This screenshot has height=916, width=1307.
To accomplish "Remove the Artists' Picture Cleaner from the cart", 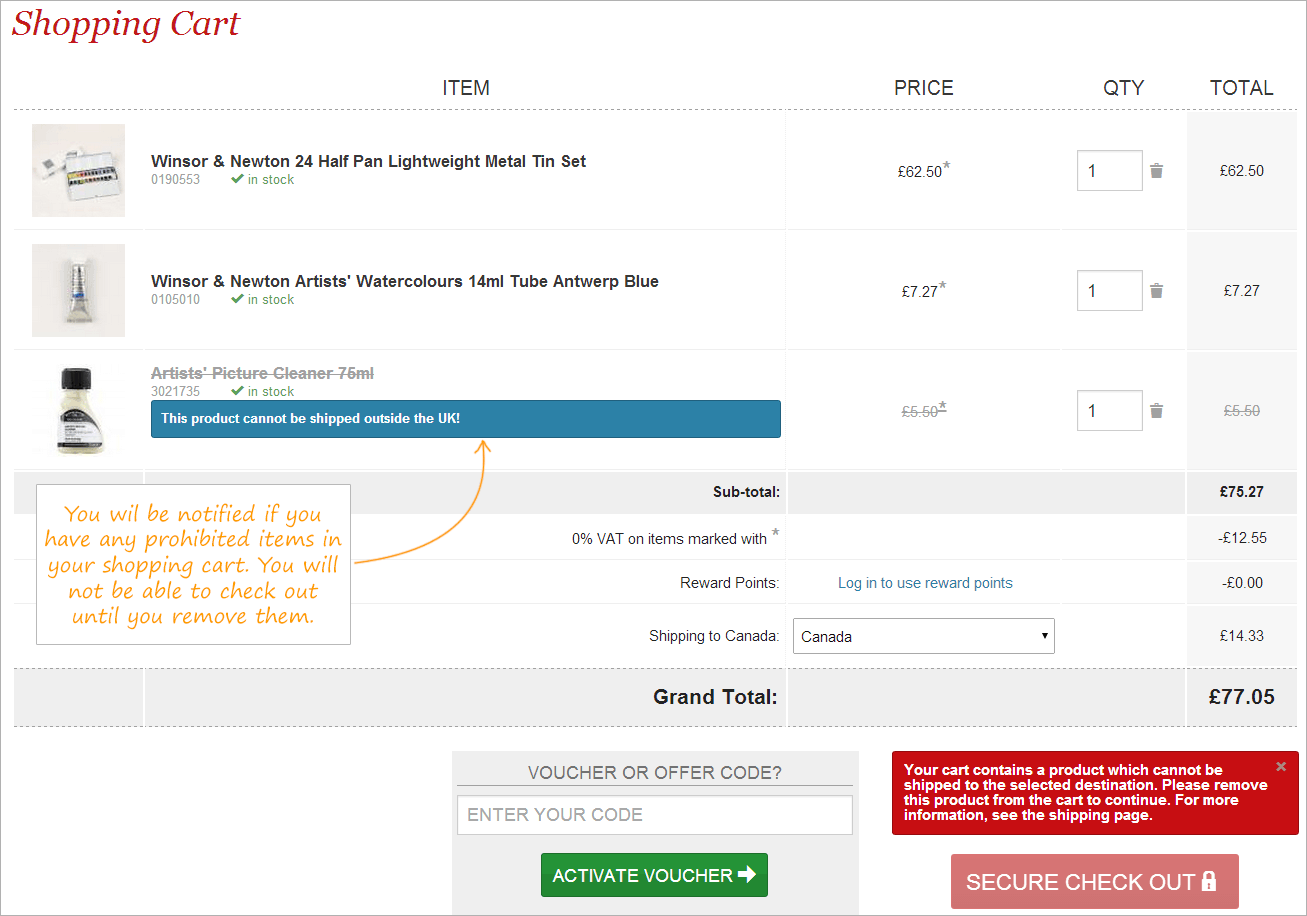I will [x=1156, y=411].
